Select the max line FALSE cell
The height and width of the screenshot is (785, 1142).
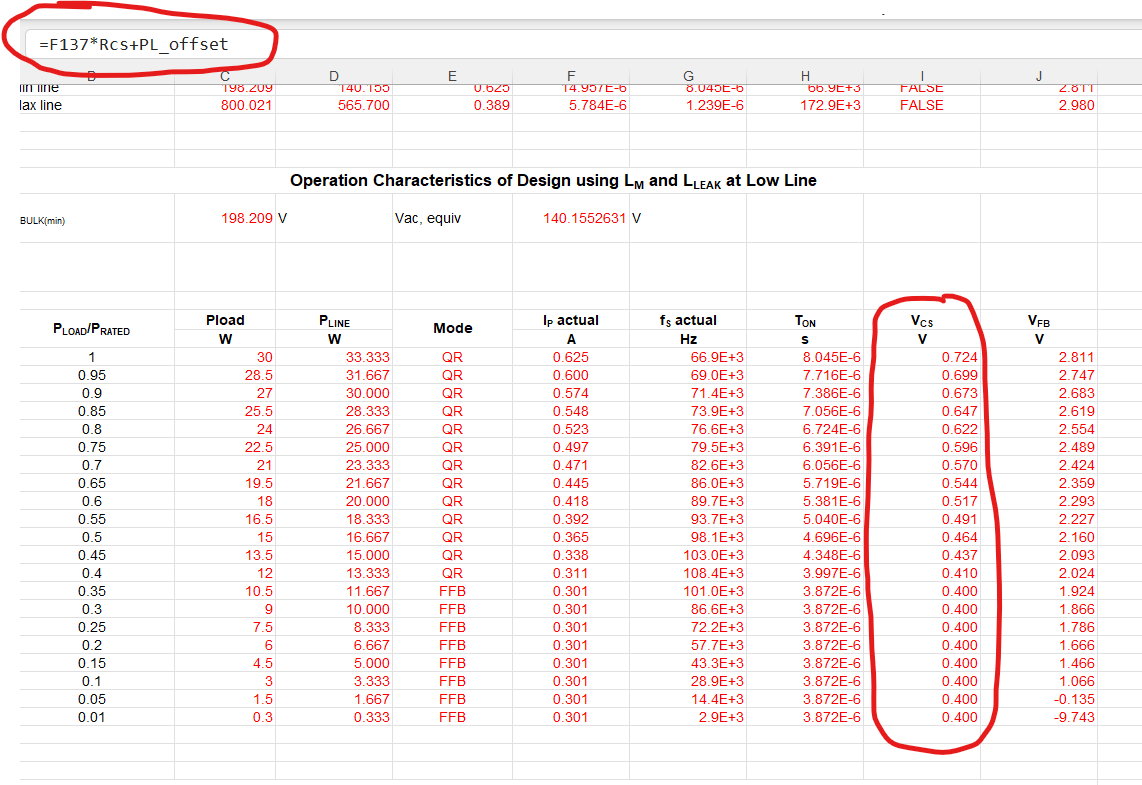coord(922,106)
